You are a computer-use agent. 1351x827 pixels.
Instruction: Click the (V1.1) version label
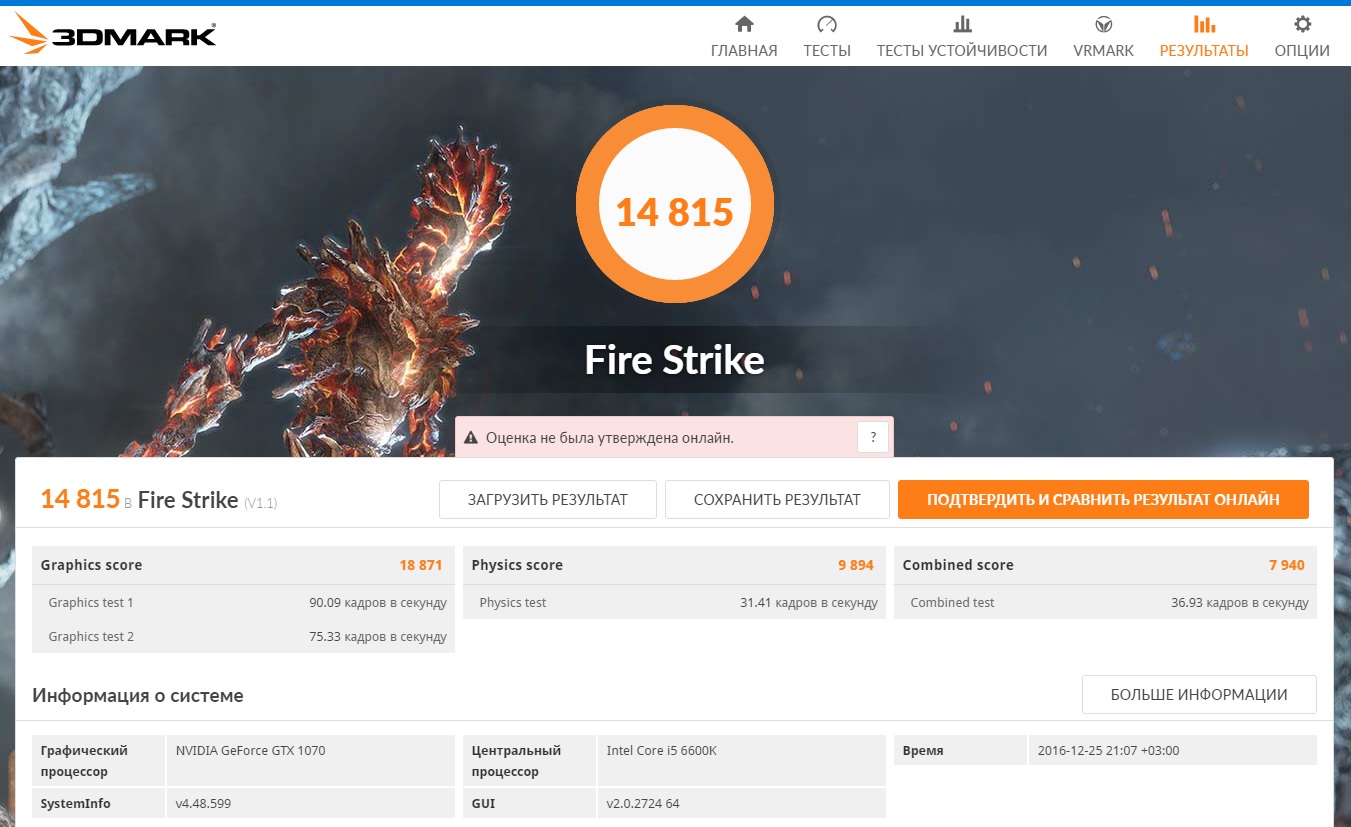tap(260, 503)
